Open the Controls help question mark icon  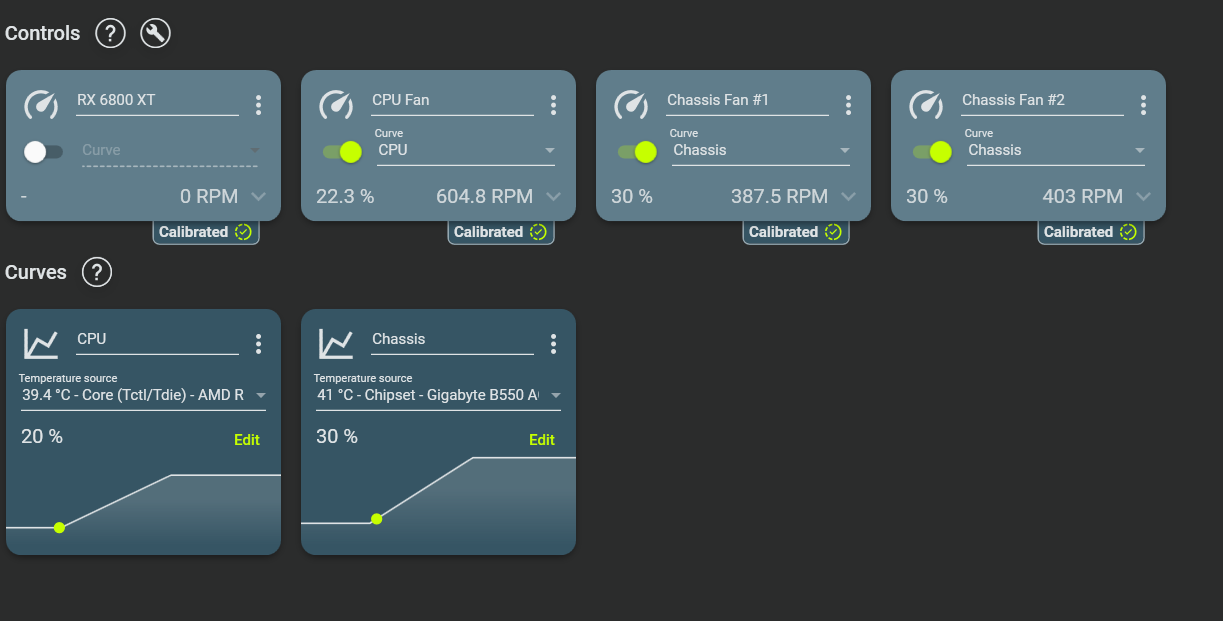point(110,33)
